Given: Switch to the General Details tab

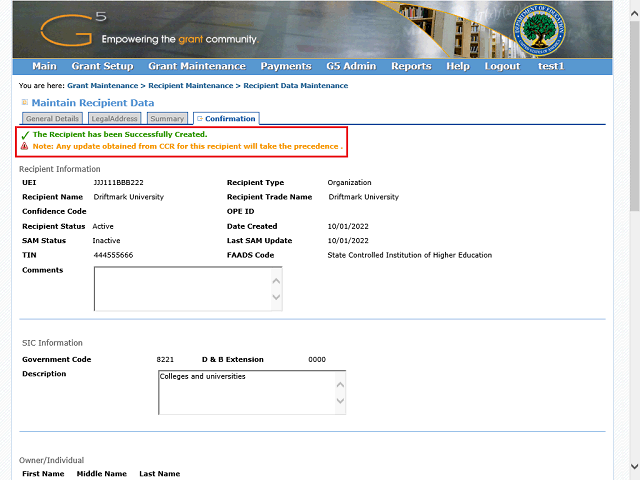Looking at the screenshot, I should pyautogui.click(x=52, y=119).
